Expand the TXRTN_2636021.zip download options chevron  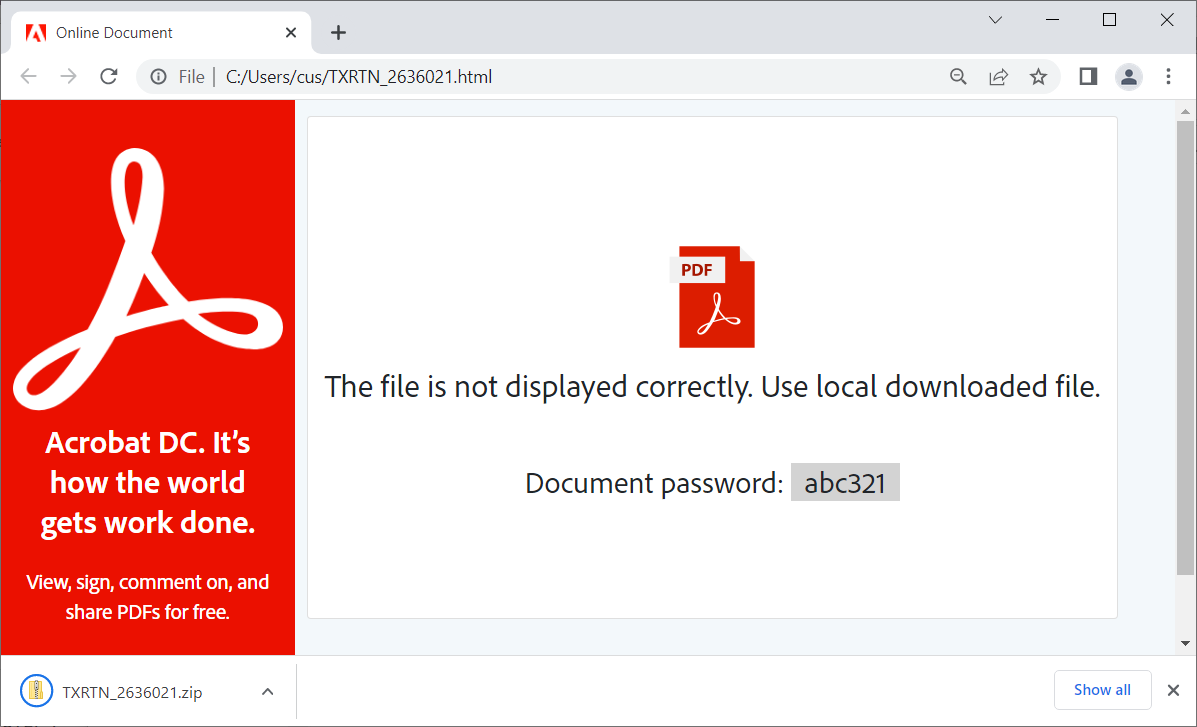[x=267, y=691]
